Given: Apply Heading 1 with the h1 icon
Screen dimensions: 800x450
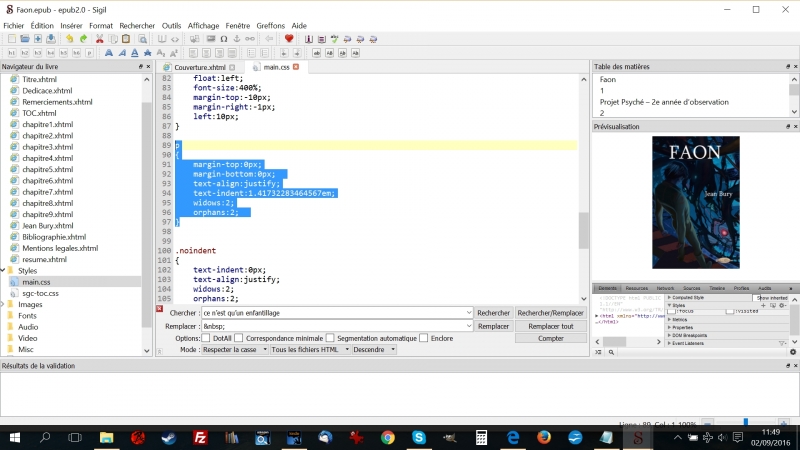Looking at the screenshot, I should 11,53.
